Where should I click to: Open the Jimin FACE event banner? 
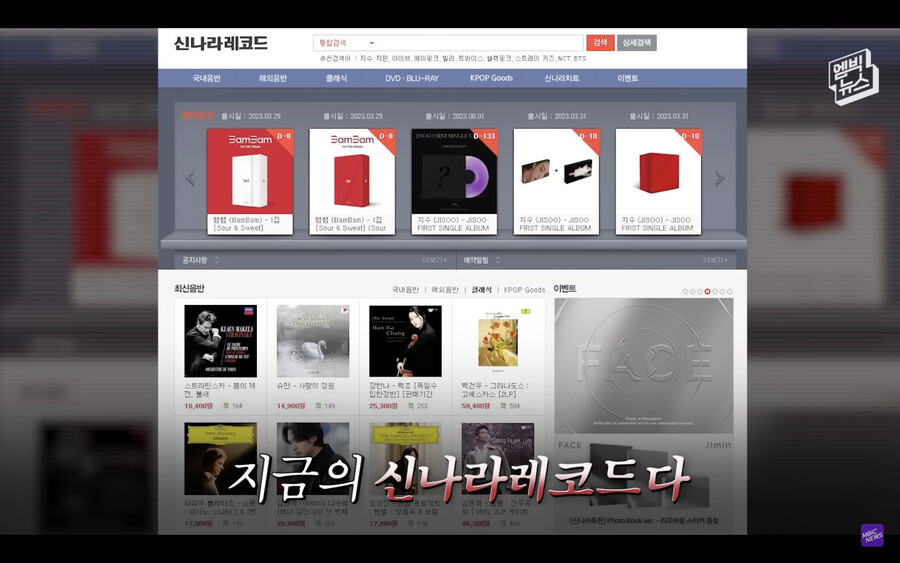[643, 416]
